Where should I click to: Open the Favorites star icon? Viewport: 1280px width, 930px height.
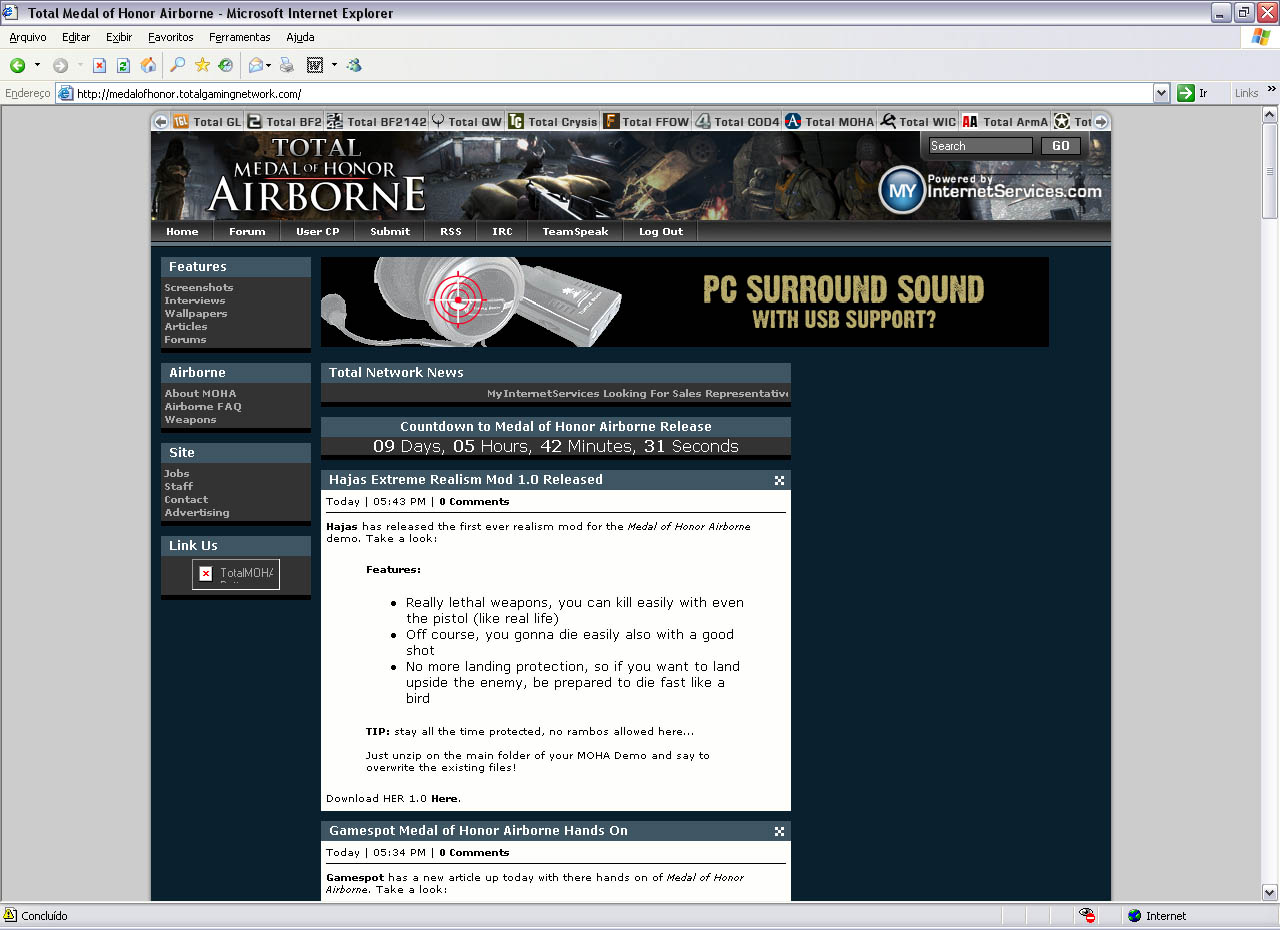point(202,66)
